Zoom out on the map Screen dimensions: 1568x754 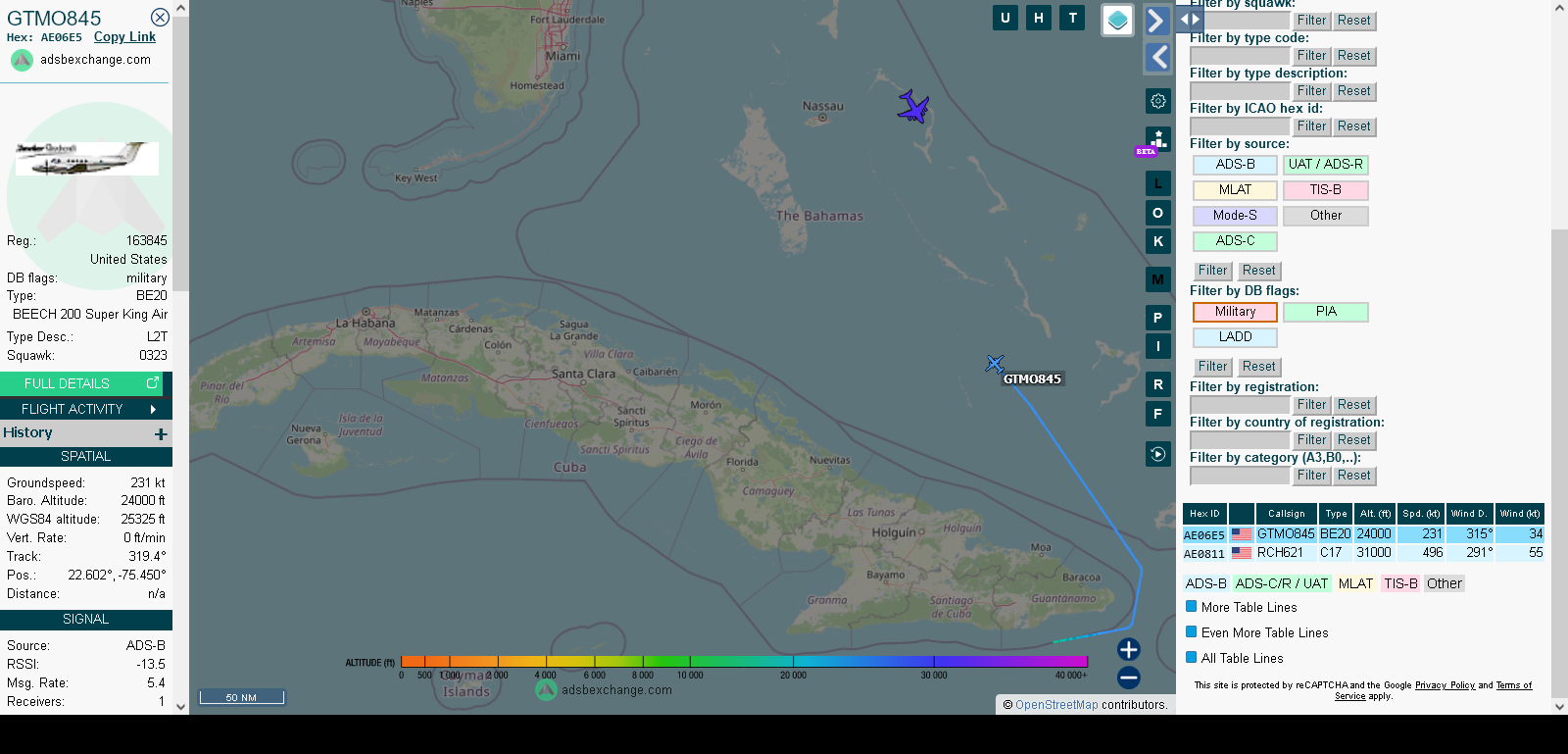click(1129, 678)
